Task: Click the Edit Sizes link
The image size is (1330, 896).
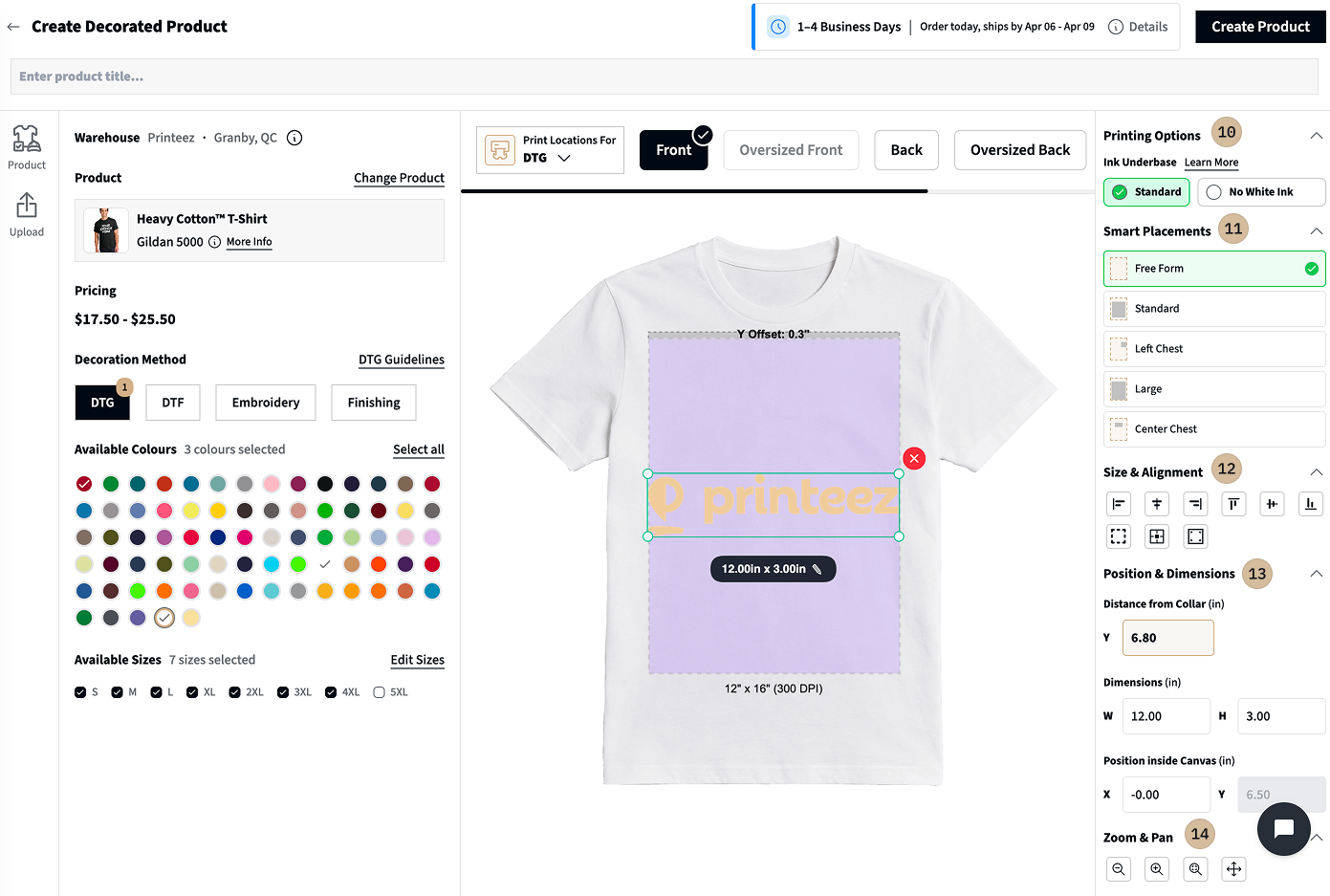Action: click(x=417, y=660)
